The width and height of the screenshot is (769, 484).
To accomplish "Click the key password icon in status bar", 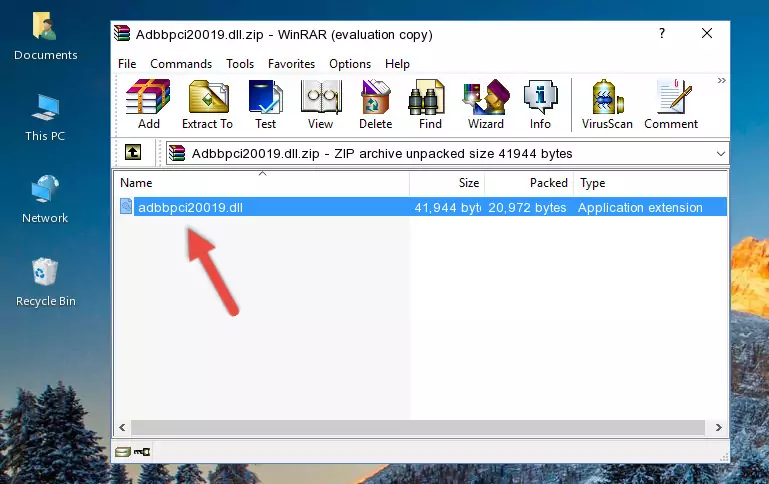I will tap(142, 452).
